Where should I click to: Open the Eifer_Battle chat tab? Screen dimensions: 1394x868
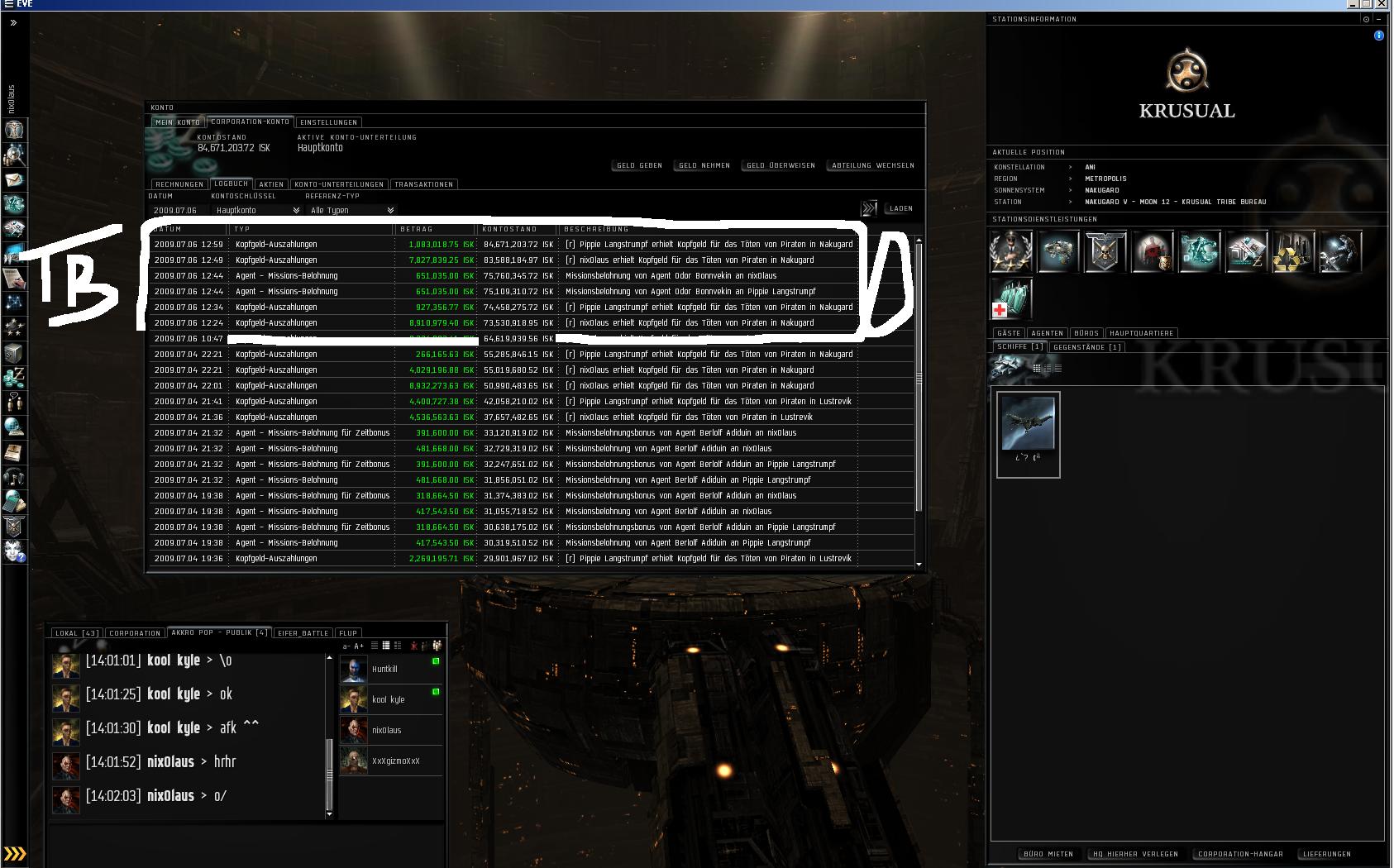(303, 633)
